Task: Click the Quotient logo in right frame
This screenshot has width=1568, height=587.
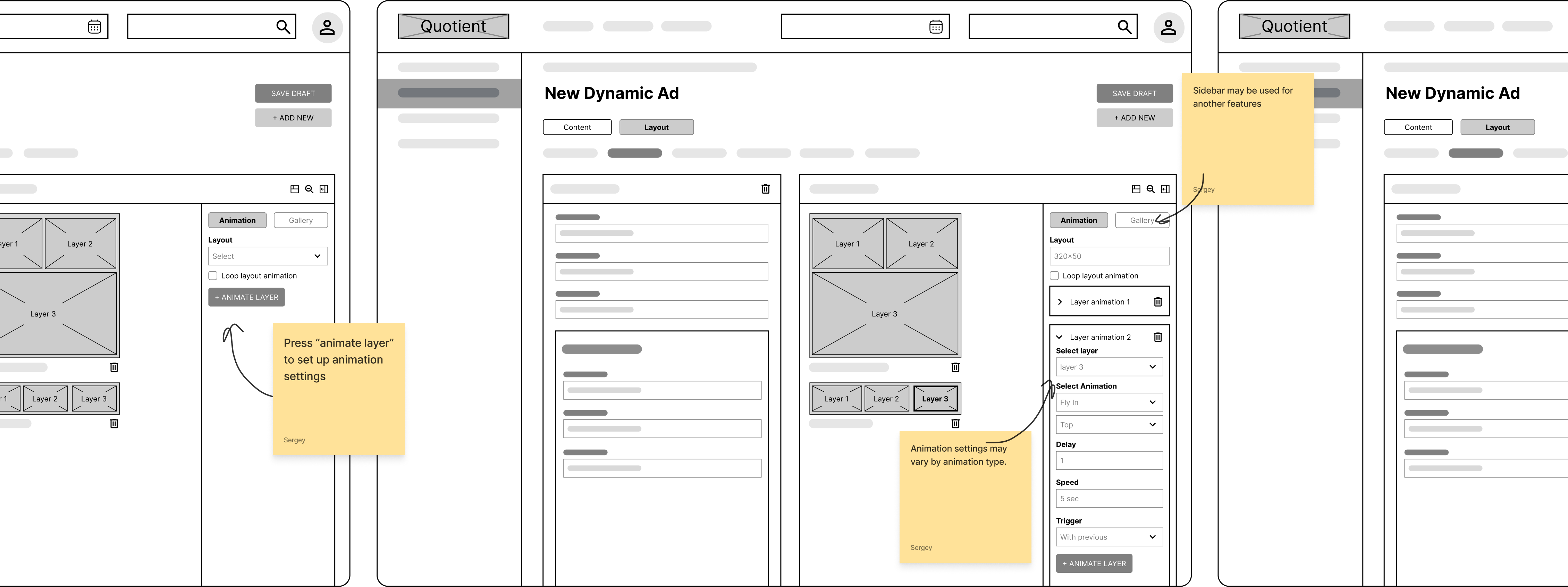Action: pyautogui.click(x=1294, y=27)
